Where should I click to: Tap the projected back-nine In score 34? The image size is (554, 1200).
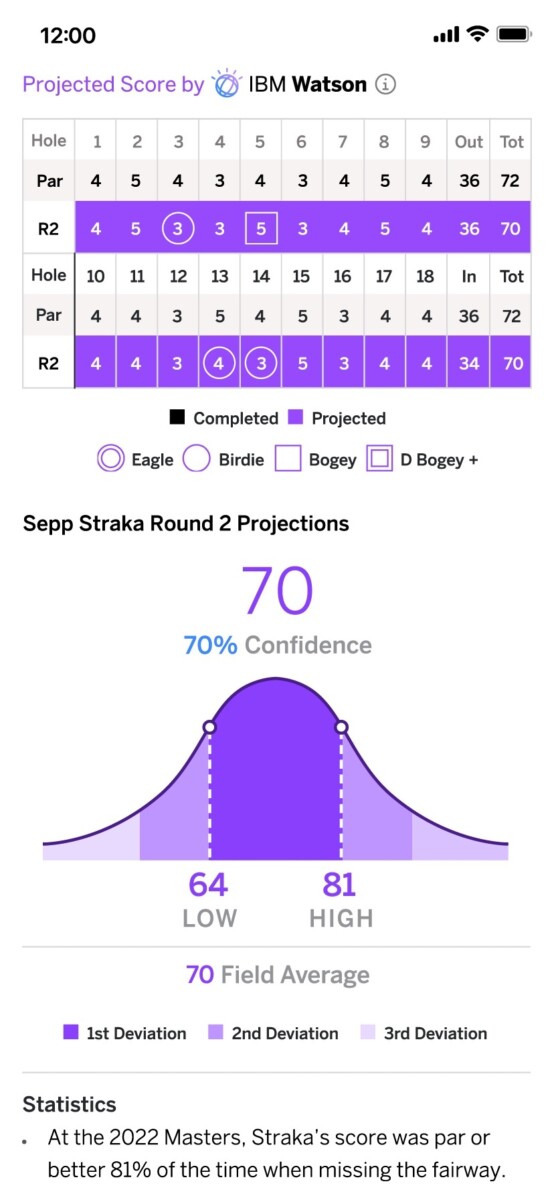tap(469, 364)
